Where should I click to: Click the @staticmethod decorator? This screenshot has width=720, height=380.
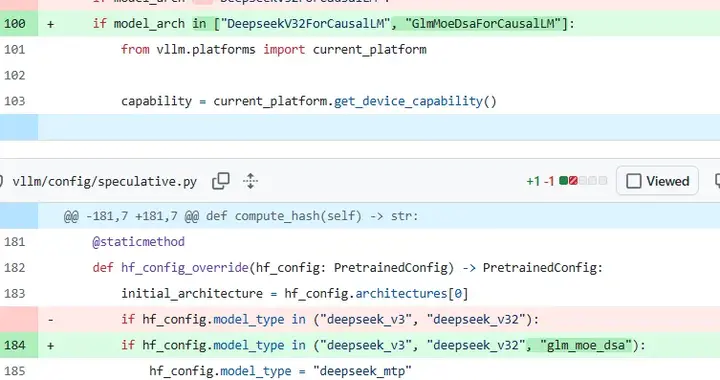[139, 241]
